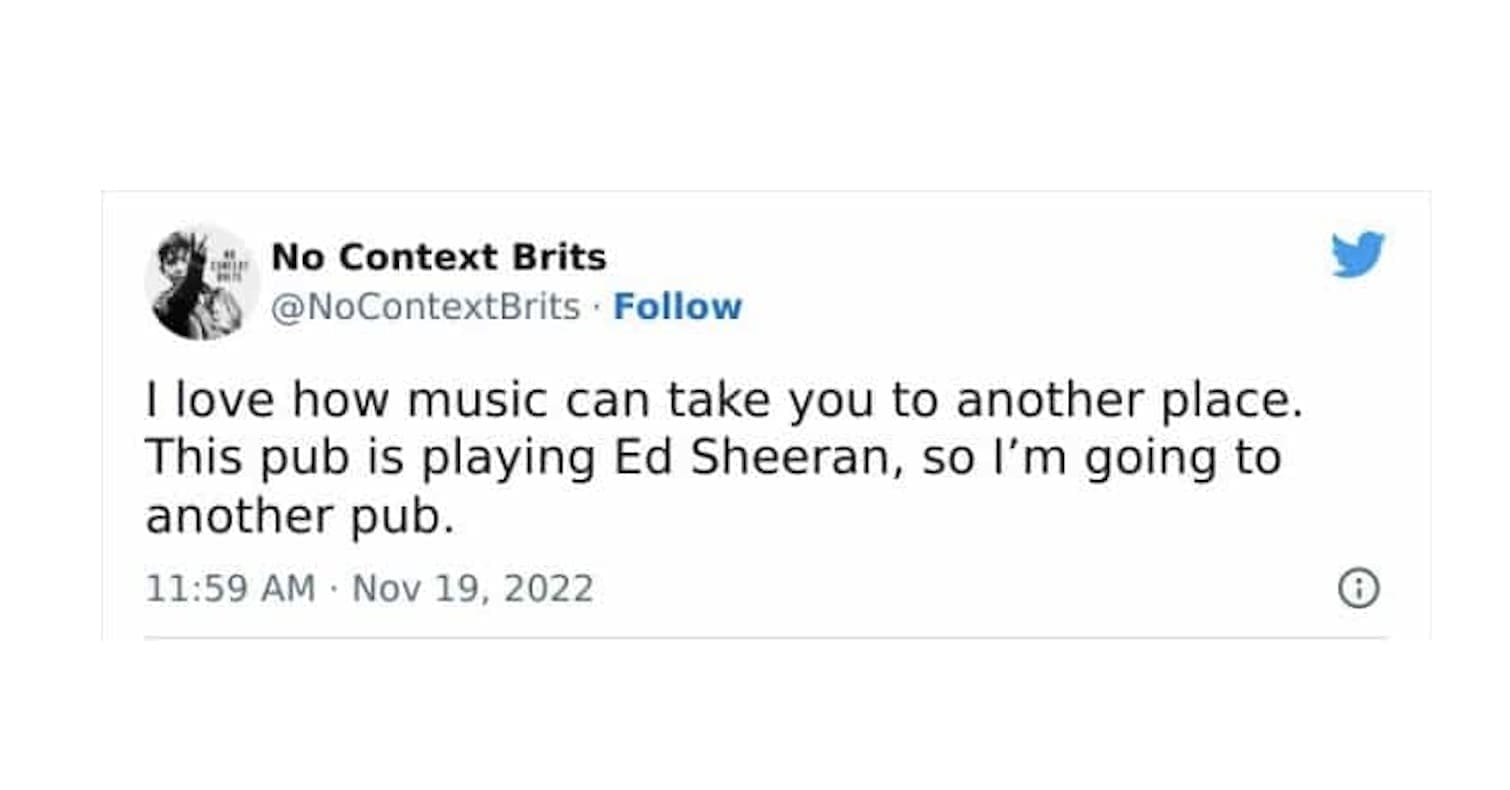Click the word "love" in the tweet

click(227, 401)
